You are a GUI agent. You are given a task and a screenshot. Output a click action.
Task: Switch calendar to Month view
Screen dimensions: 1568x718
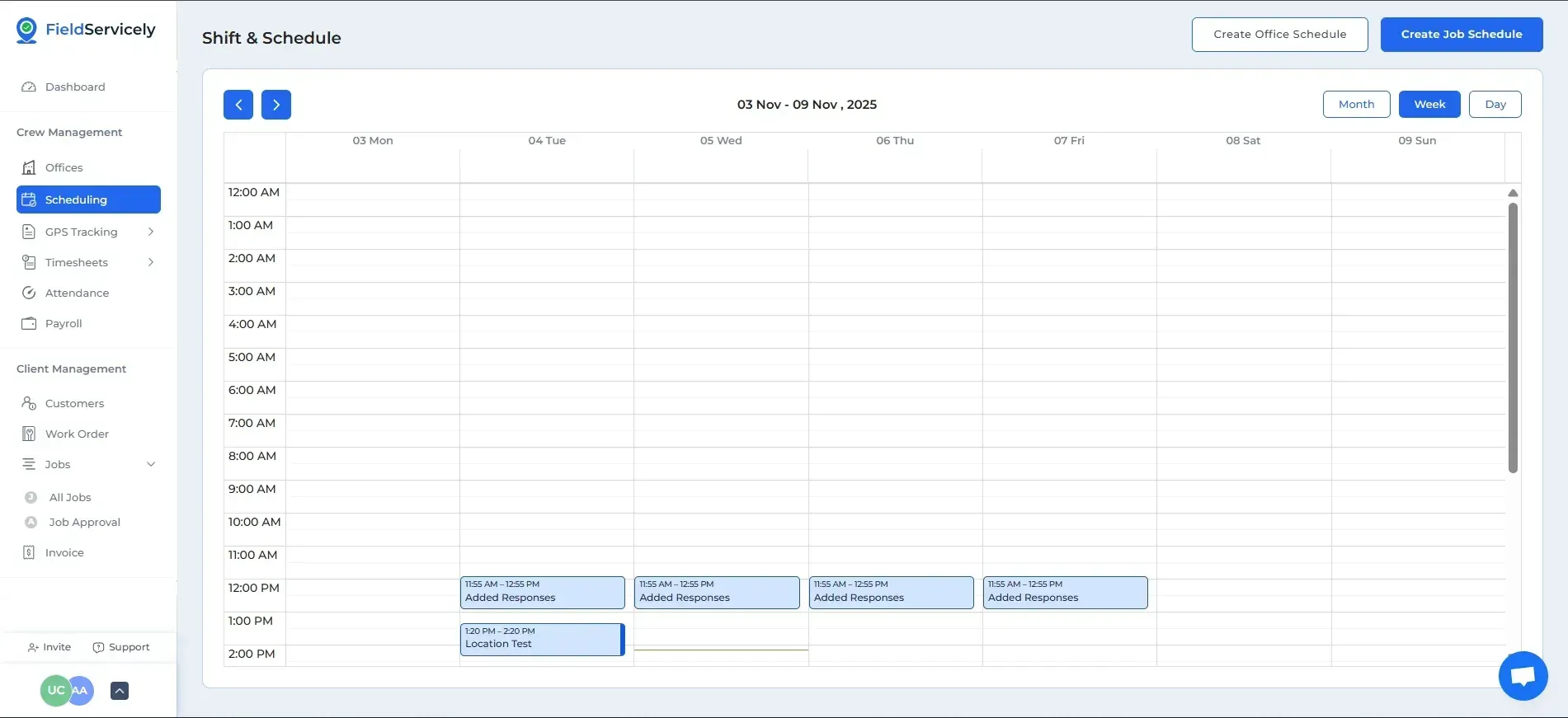click(x=1356, y=105)
